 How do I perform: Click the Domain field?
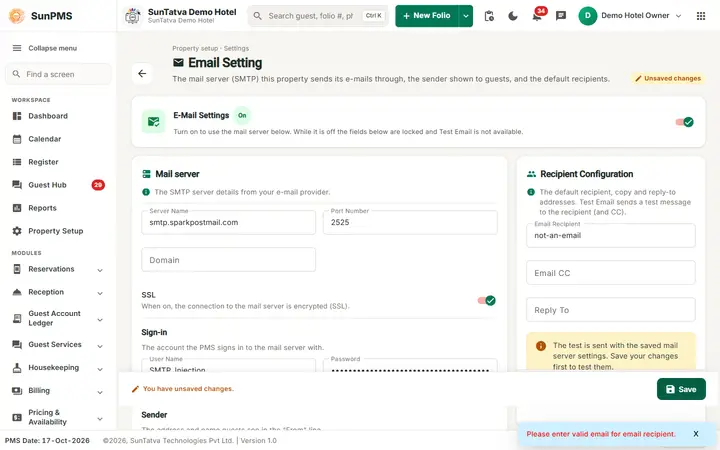[x=229, y=260]
